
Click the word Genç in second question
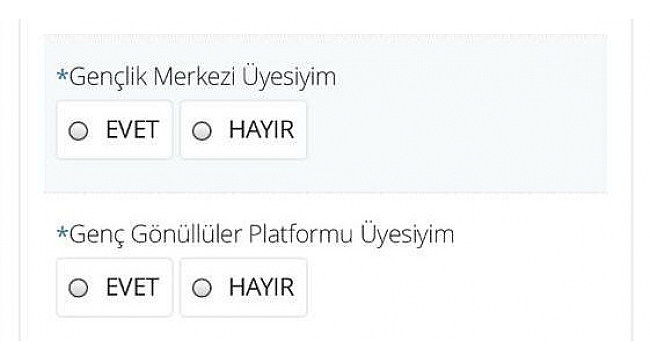point(97,236)
